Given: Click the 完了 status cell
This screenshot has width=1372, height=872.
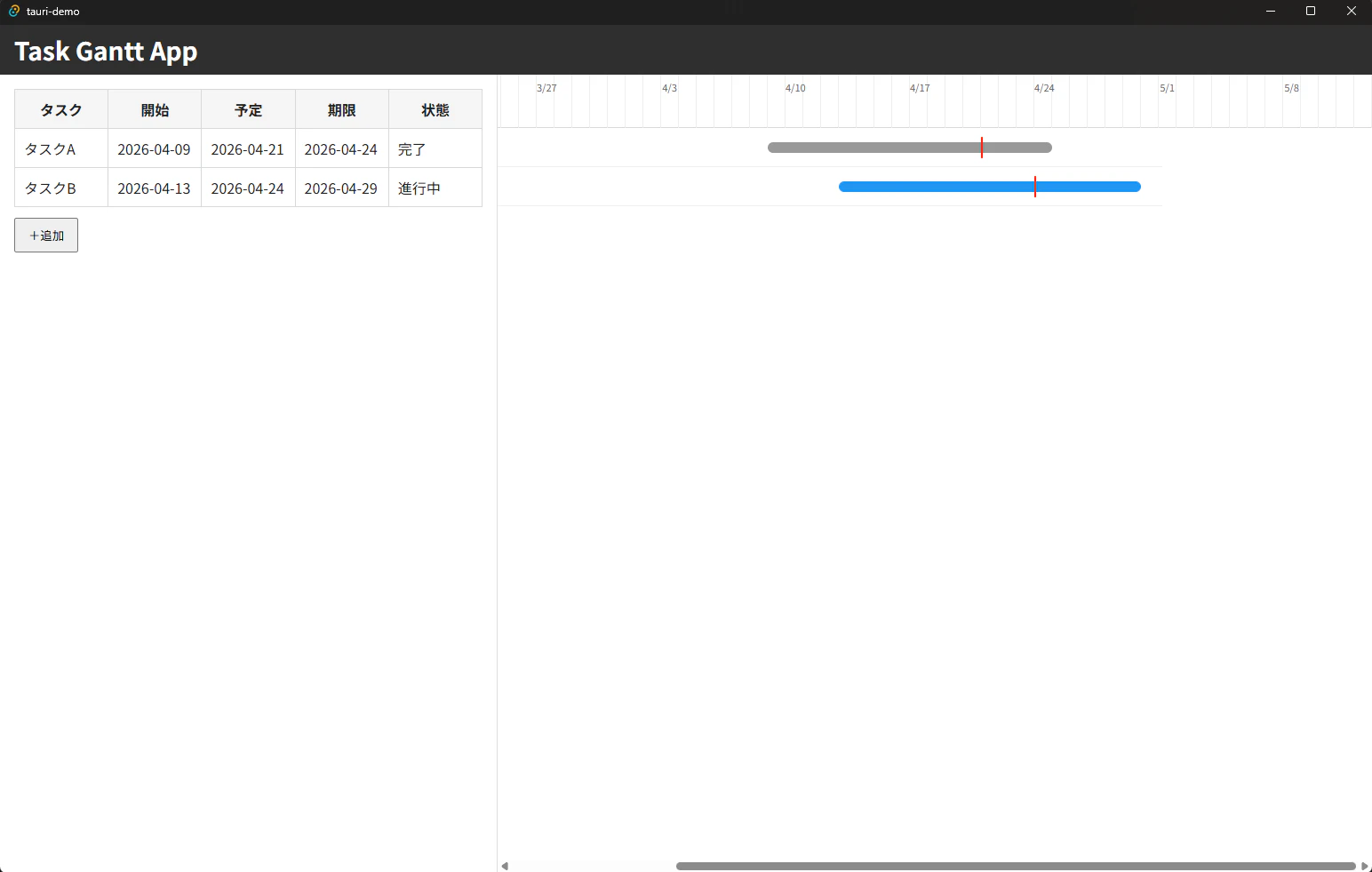Looking at the screenshot, I should coord(435,148).
